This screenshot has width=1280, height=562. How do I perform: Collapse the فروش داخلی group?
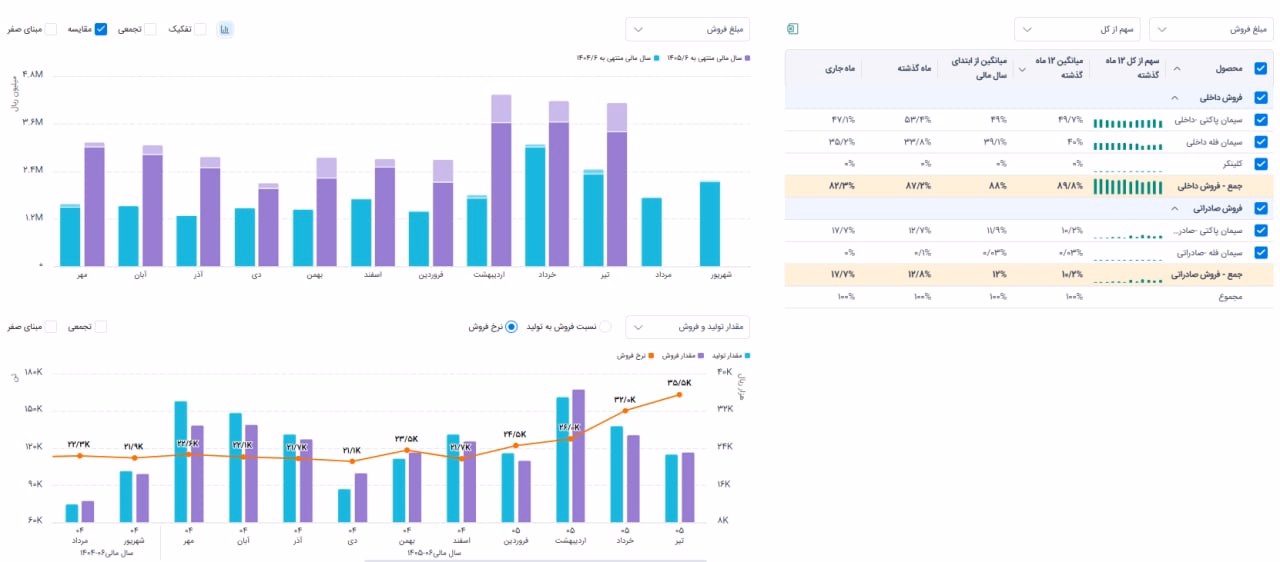(x=1176, y=98)
